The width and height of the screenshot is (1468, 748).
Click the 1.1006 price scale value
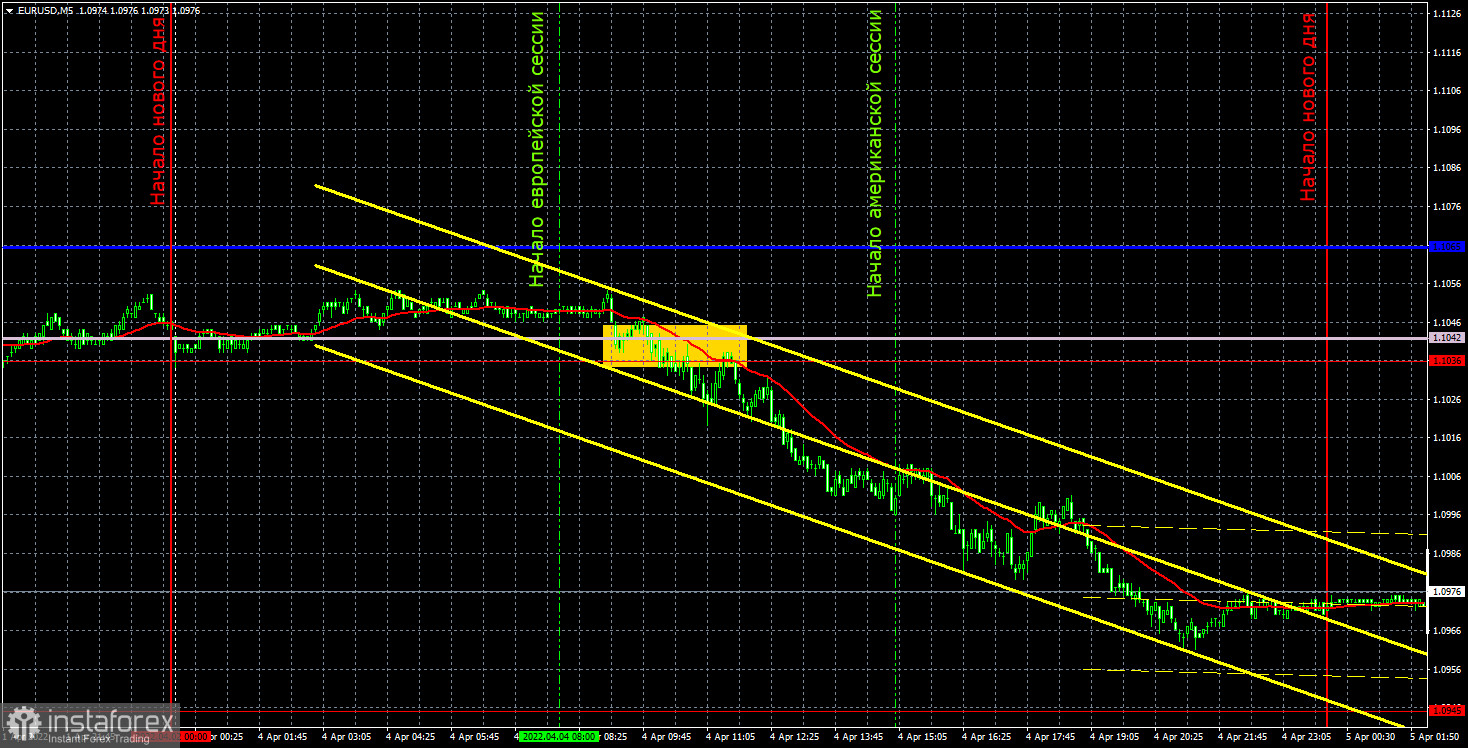click(1447, 477)
